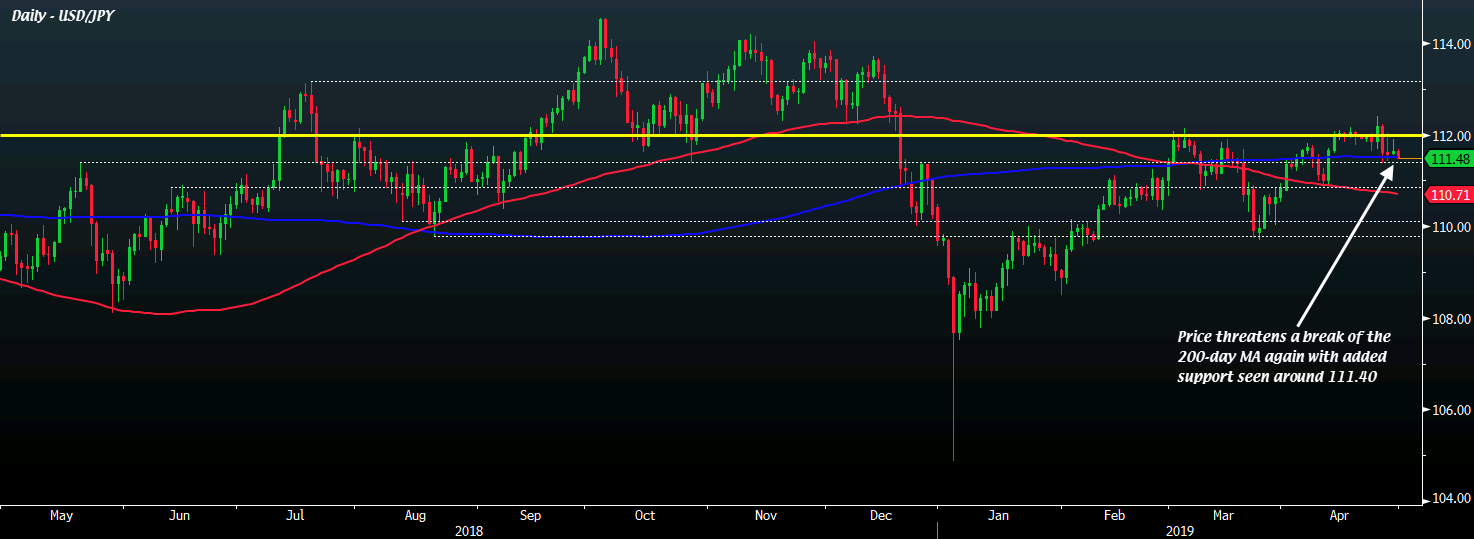Image resolution: width=1474 pixels, height=539 pixels.
Task: Select the Jan label on time axis
Action: click(999, 516)
